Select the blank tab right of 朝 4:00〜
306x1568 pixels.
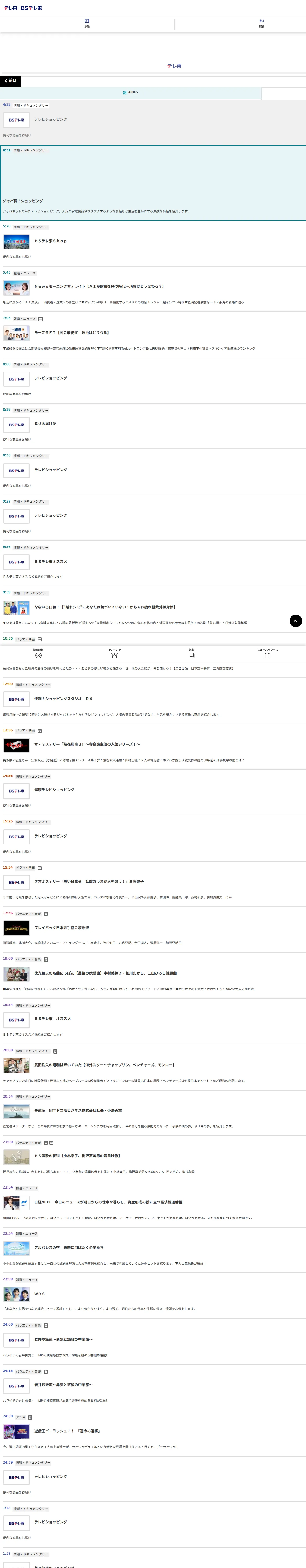point(284,93)
